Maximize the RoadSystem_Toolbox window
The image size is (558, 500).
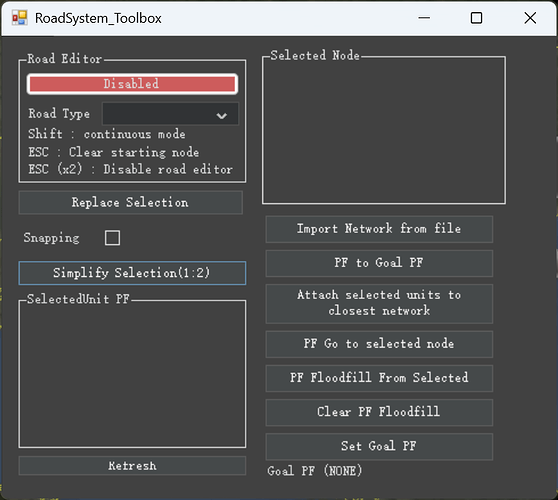click(476, 18)
